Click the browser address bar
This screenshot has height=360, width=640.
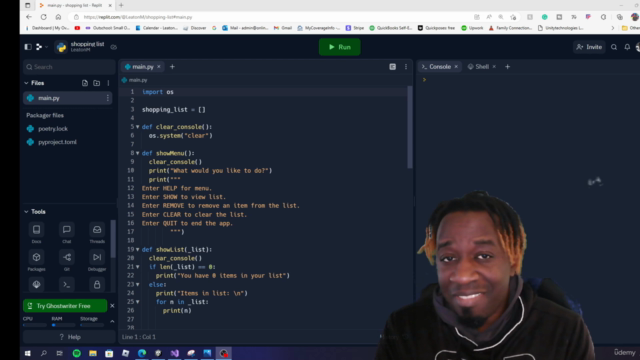pos(269,17)
